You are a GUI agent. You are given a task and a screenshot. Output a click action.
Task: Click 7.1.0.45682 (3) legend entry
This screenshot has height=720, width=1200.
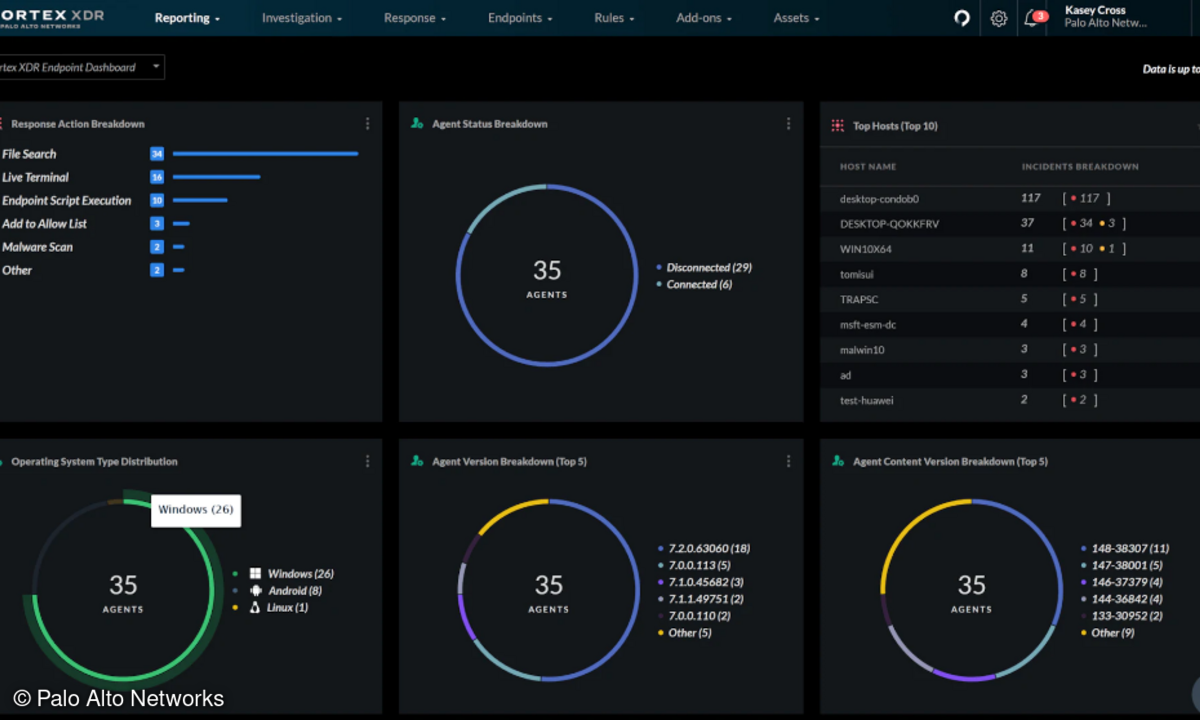[701, 582]
